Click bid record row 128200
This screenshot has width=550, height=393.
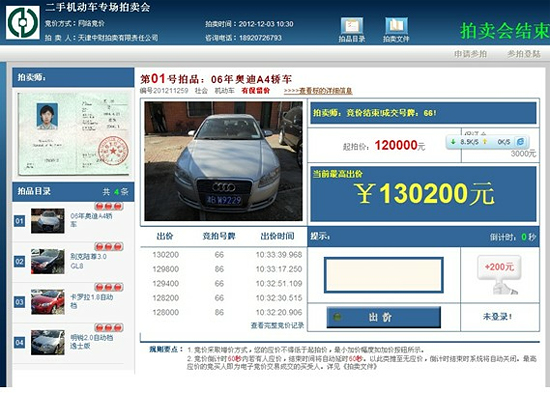click(x=223, y=298)
